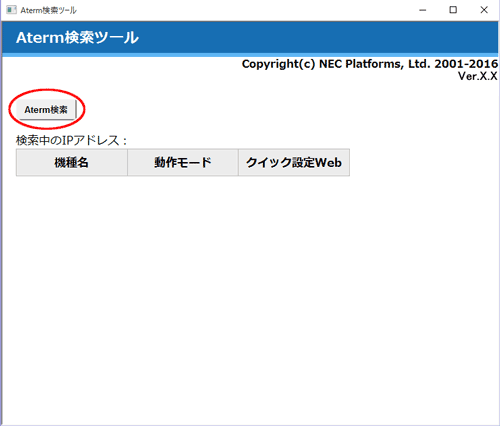The image size is (500, 426).
Task: Select the 機種名 column header
Action: pos(72,162)
